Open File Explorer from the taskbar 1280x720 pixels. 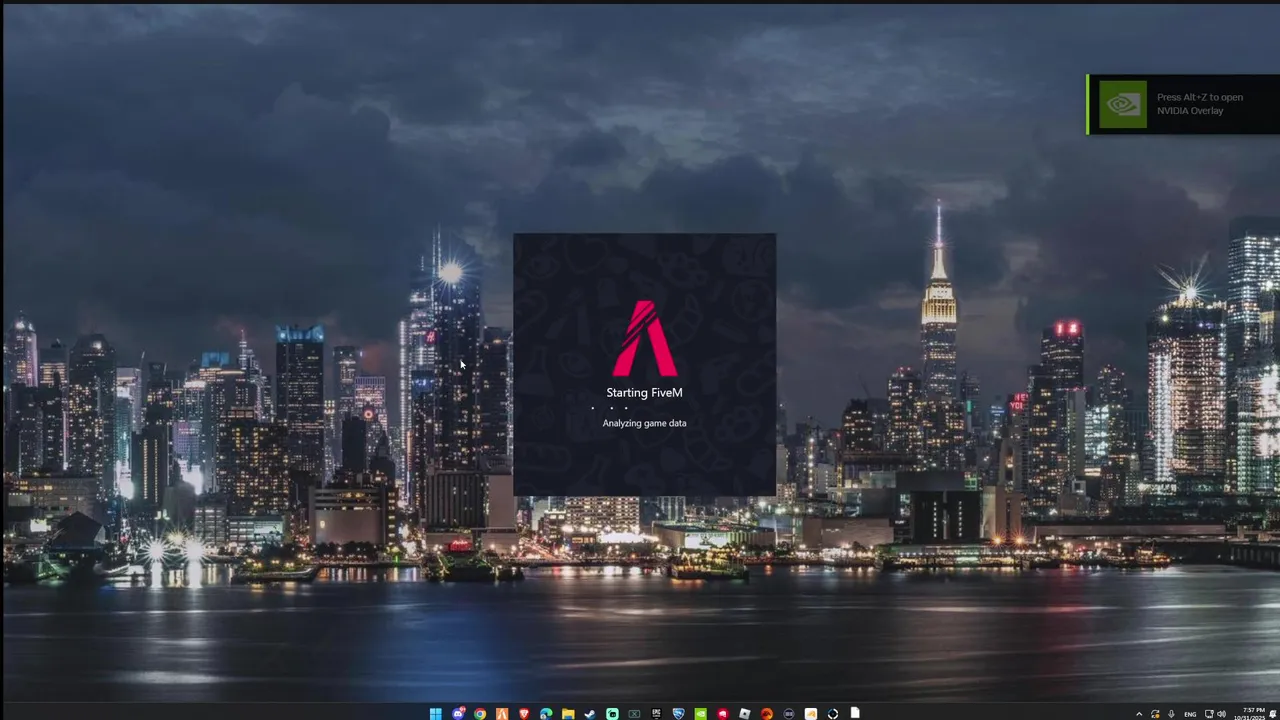(568, 714)
